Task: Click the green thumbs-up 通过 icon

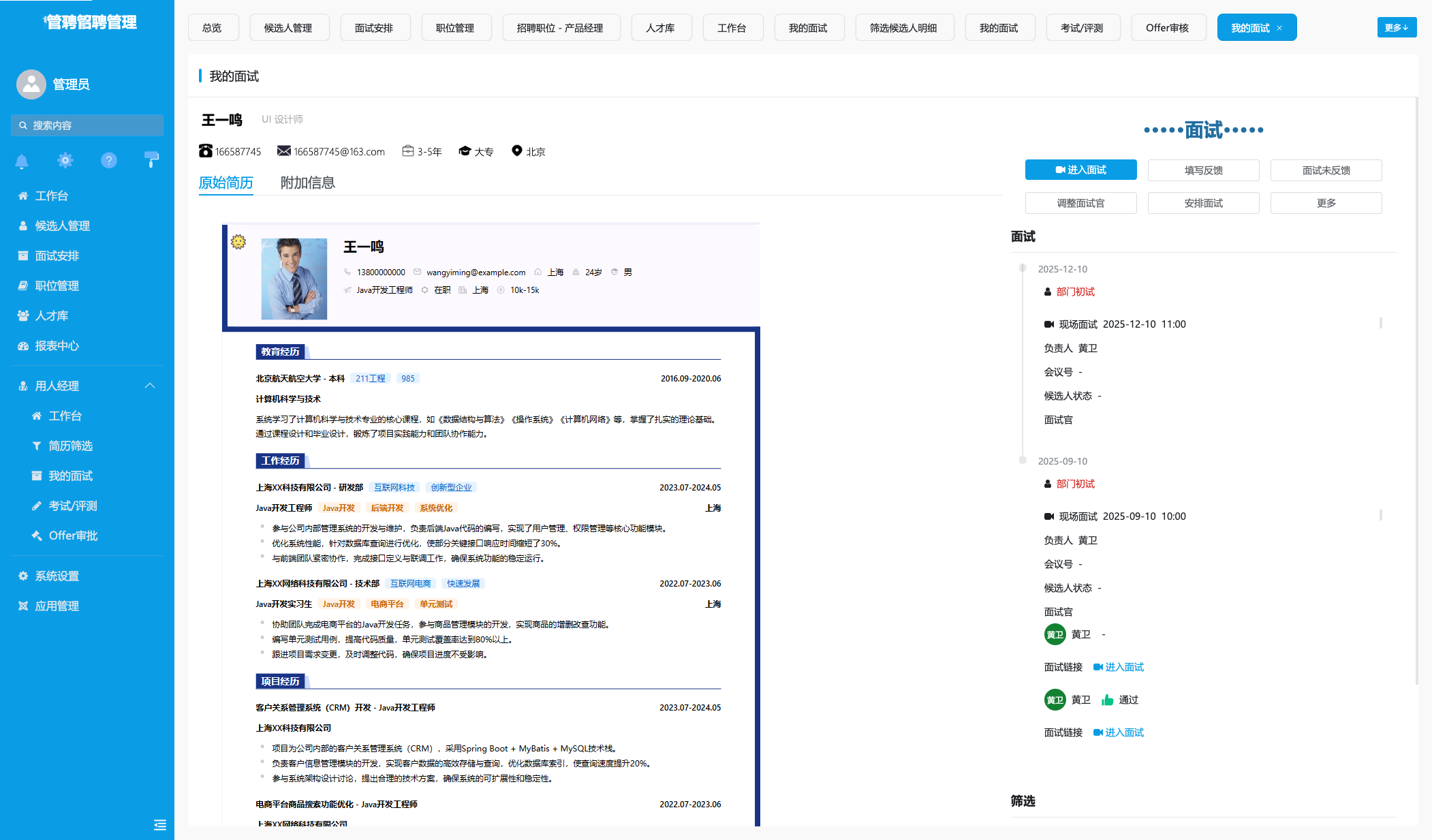Action: tap(1108, 700)
